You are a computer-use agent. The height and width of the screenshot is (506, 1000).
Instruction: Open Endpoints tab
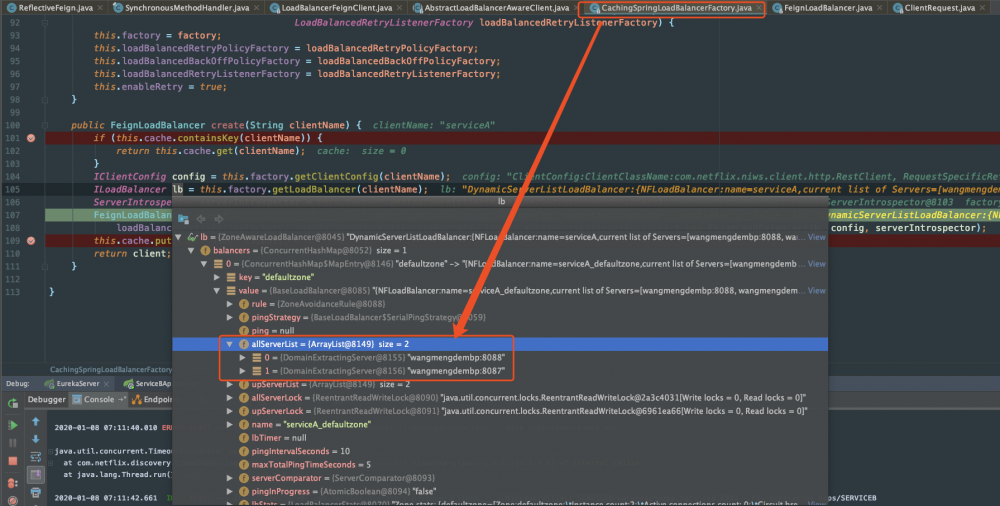(x=151, y=399)
